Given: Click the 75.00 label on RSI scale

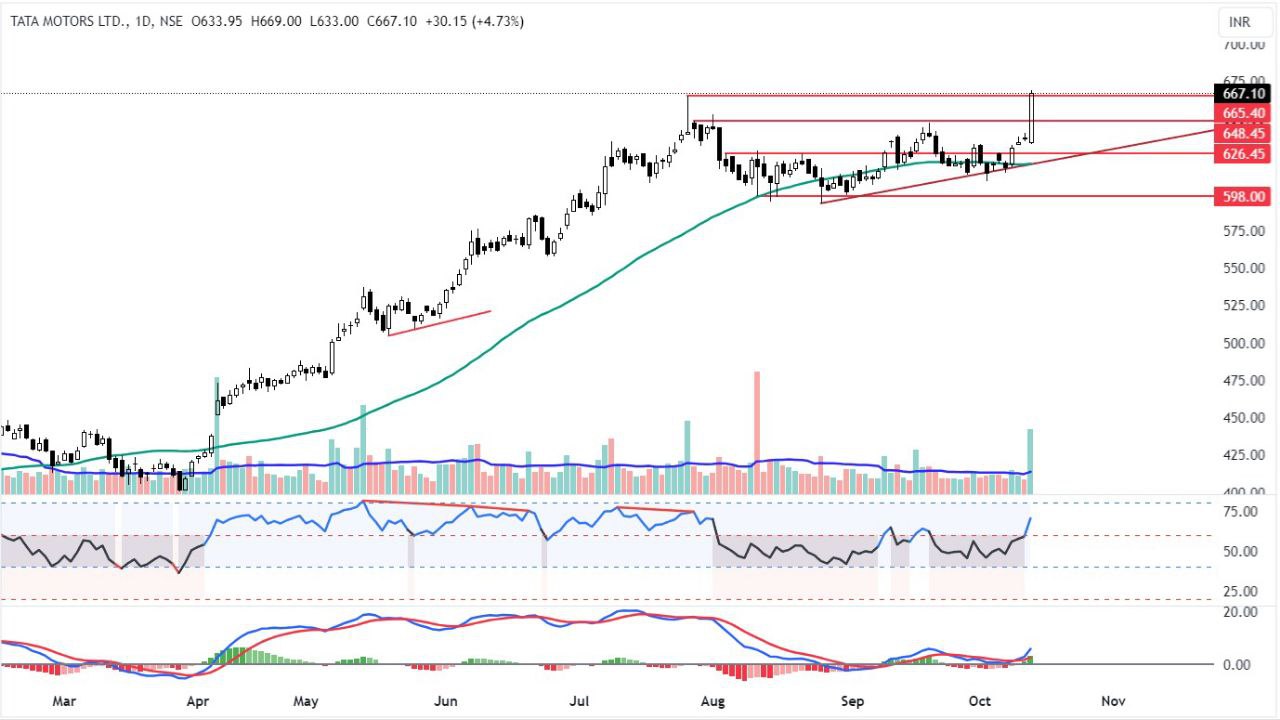Looking at the screenshot, I should click(1241, 512).
